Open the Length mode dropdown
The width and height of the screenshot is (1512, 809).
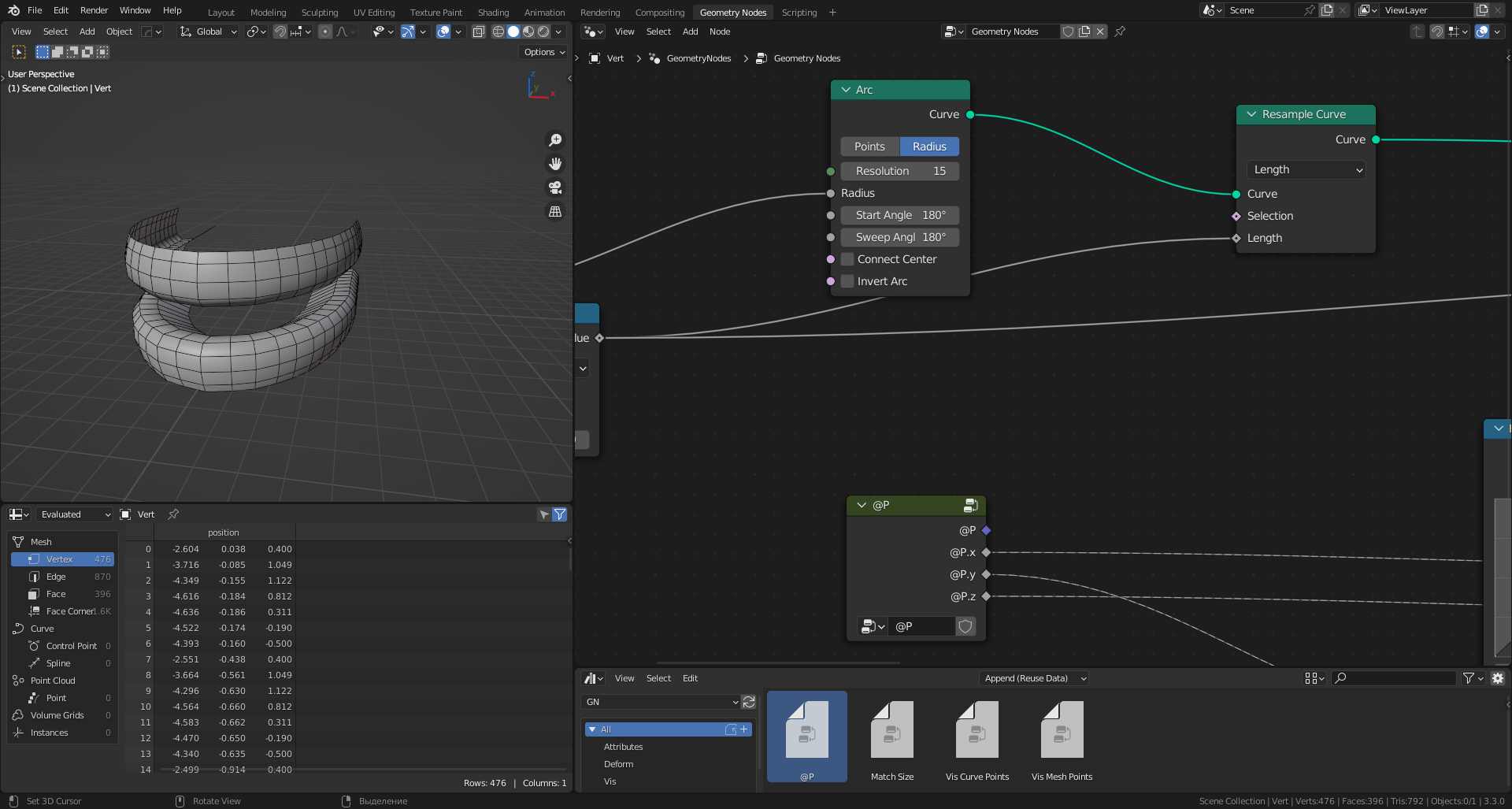point(1306,169)
